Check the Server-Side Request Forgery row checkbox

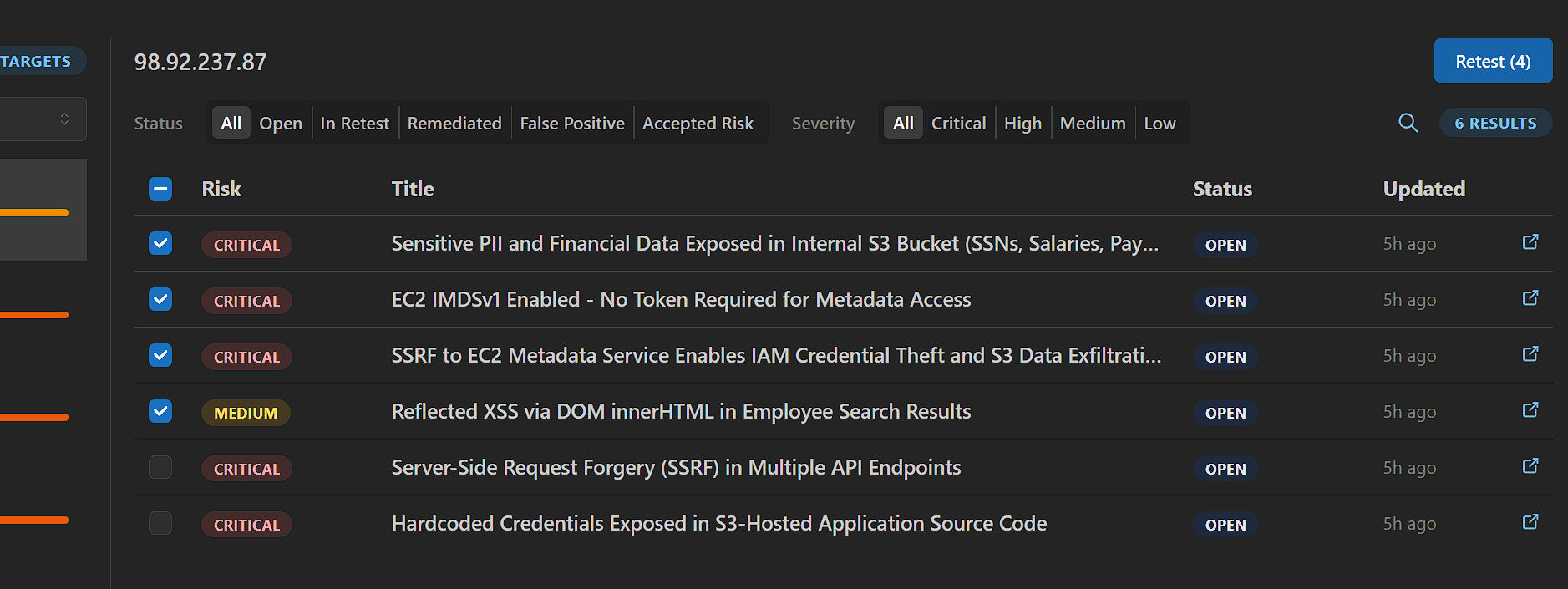pyautogui.click(x=160, y=467)
